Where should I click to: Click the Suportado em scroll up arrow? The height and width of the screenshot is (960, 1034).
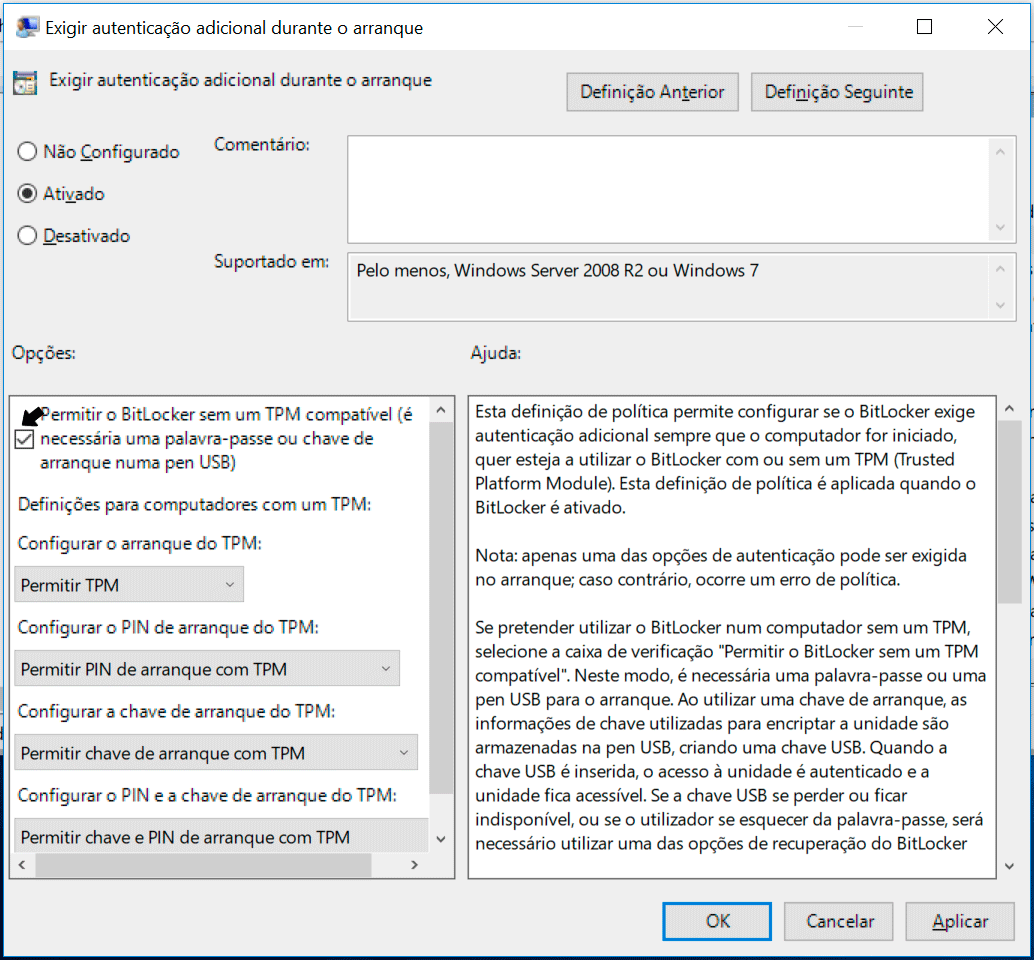1000,268
